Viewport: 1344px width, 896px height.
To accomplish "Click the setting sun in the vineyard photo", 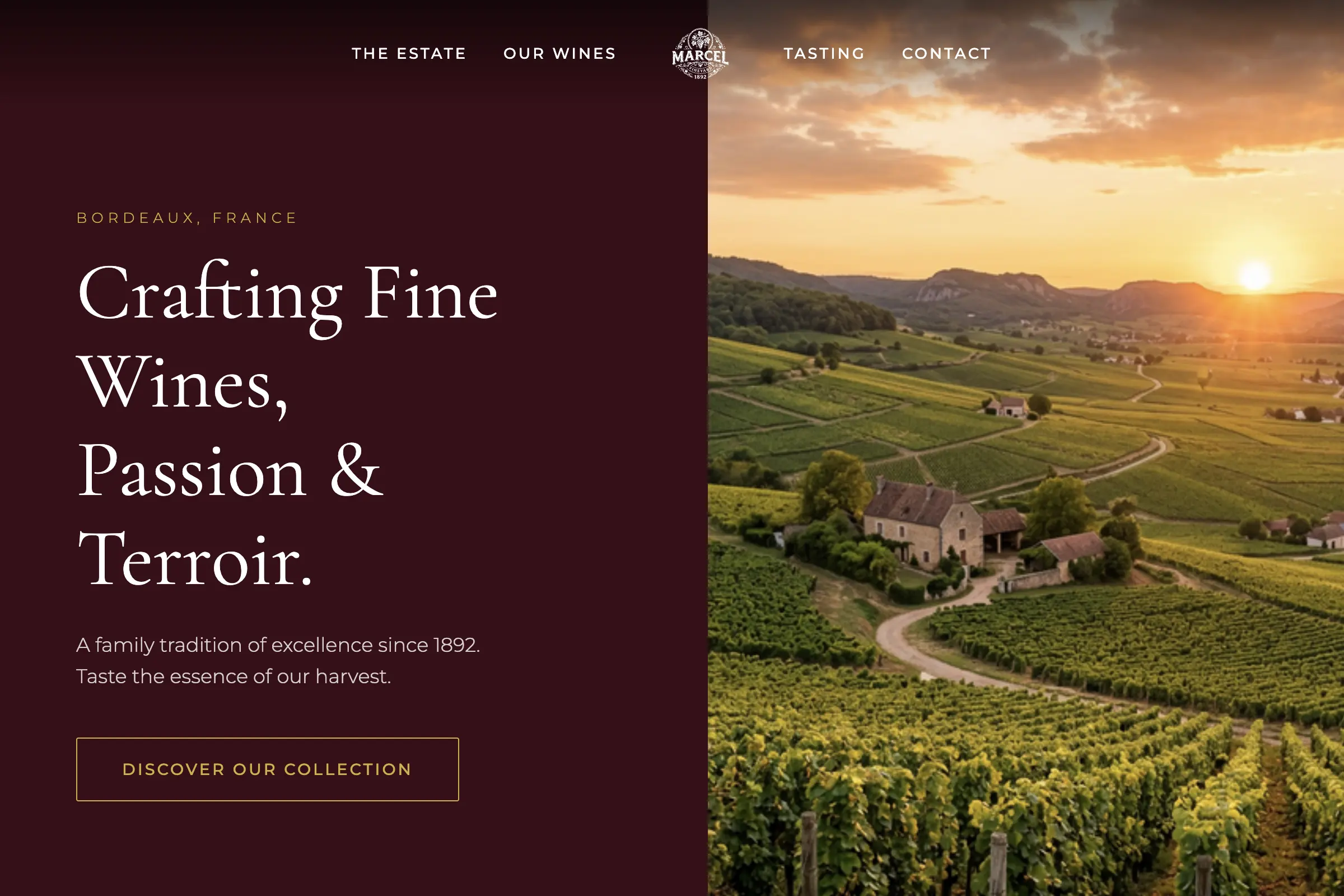I will click(x=1254, y=276).
